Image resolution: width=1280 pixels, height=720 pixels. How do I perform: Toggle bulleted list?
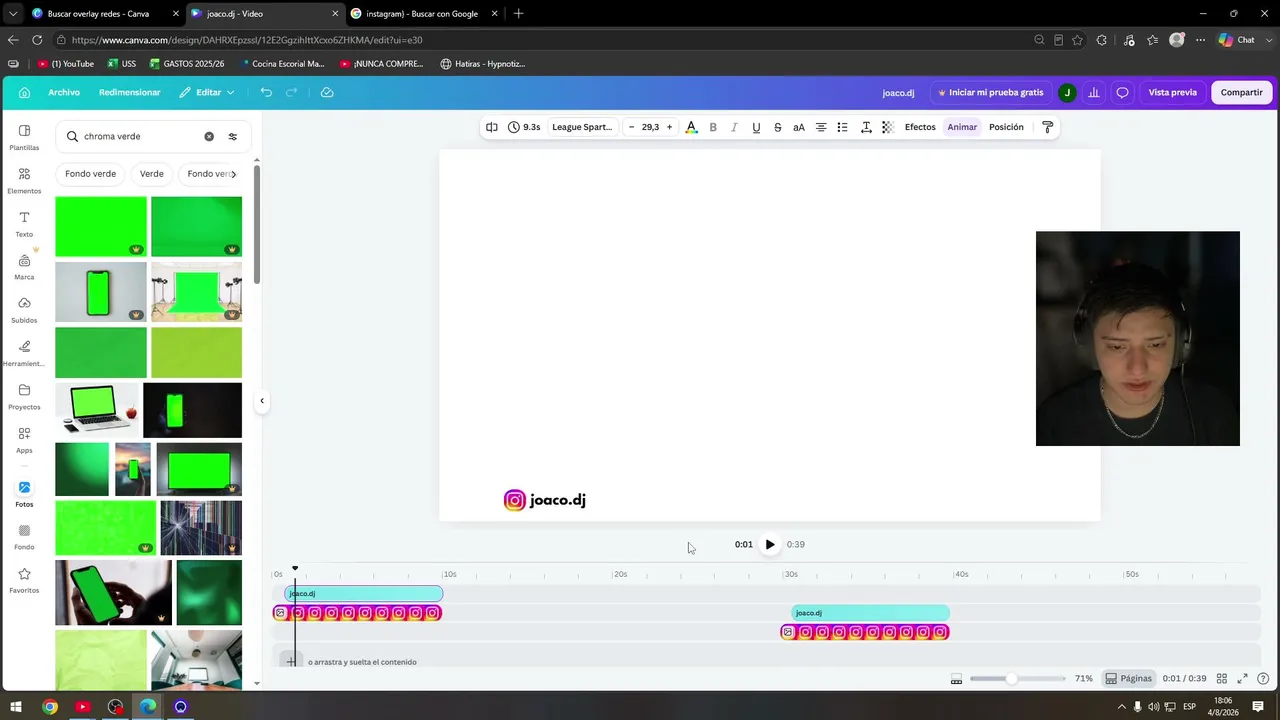pos(842,127)
